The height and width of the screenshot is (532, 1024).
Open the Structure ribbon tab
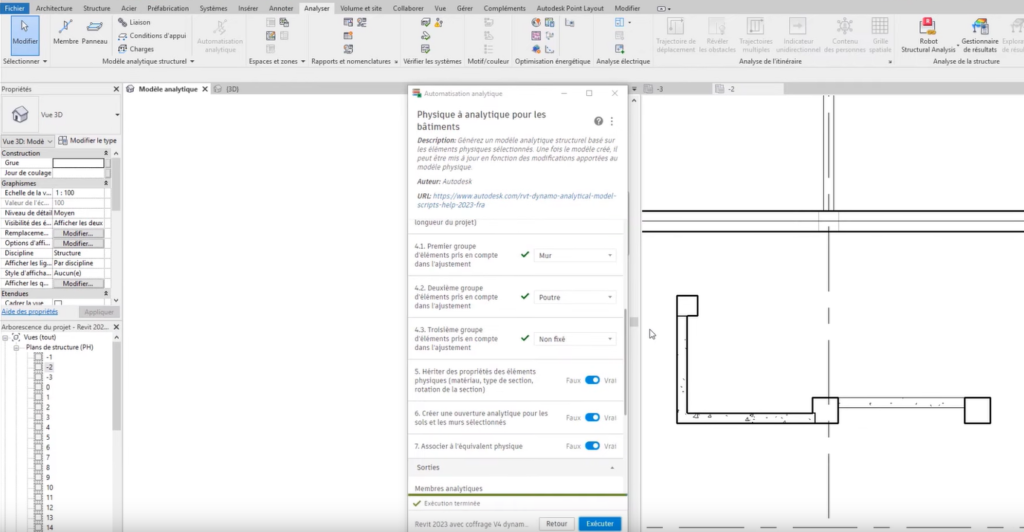pyautogui.click(x=97, y=7)
